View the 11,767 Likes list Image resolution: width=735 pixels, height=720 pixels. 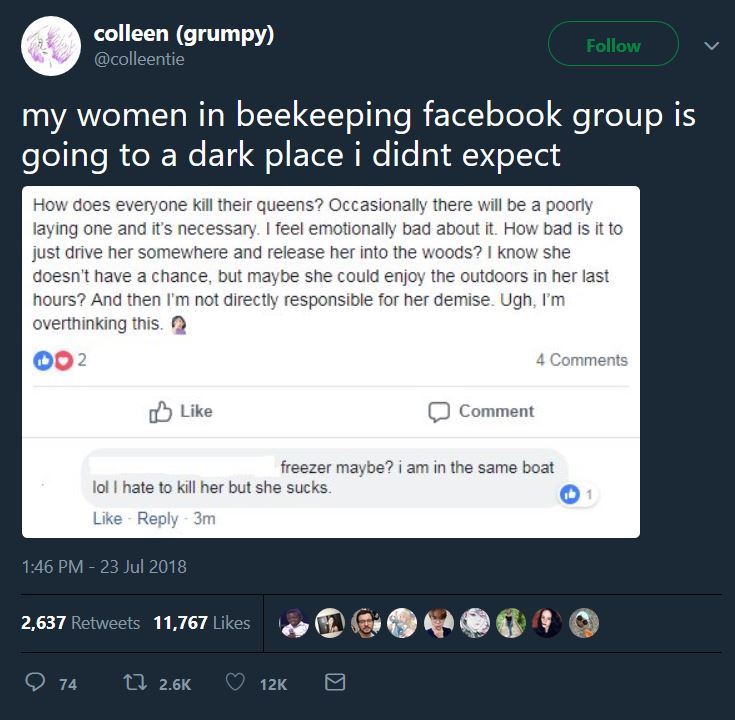coord(201,622)
